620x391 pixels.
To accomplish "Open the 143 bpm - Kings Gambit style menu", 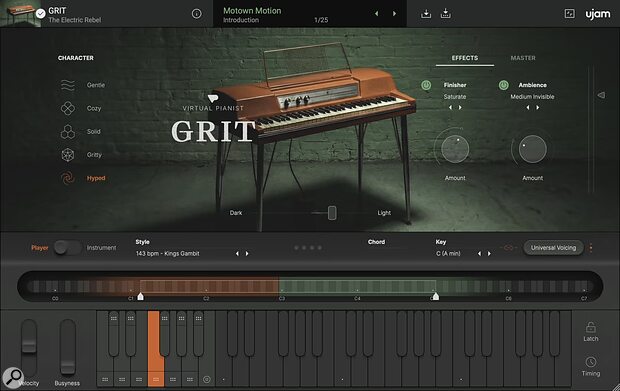I will pos(168,254).
